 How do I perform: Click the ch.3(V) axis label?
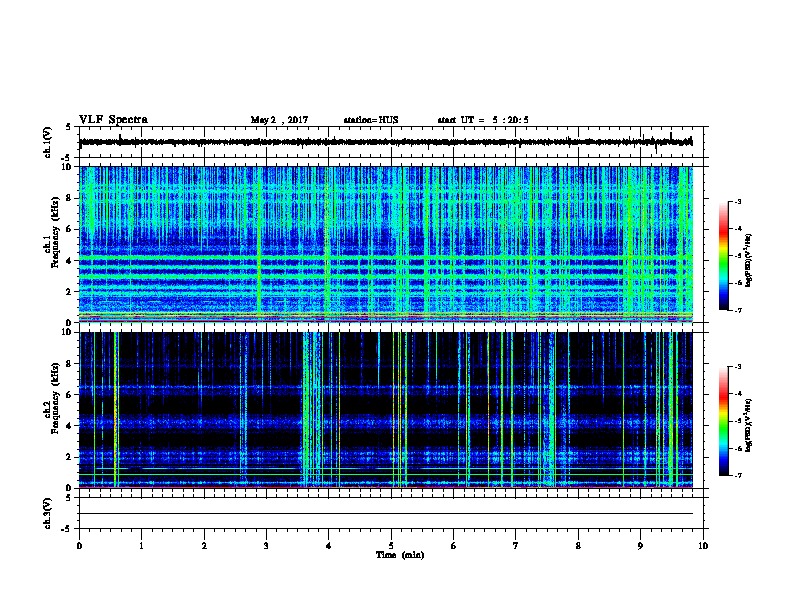click(47, 513)
